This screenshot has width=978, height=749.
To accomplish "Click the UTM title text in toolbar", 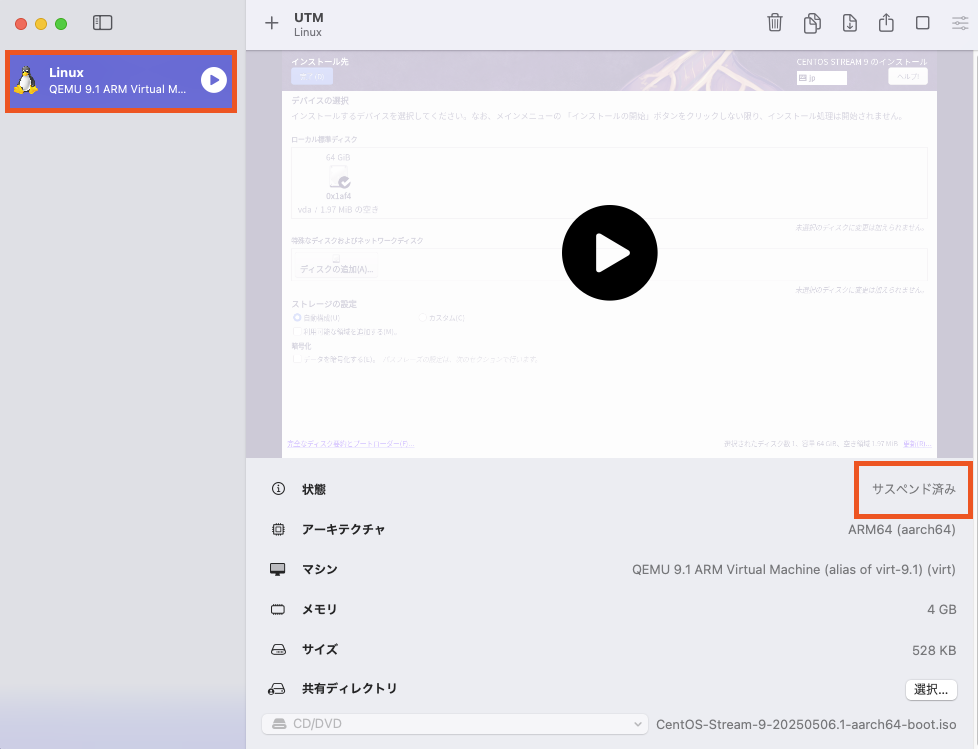I will (x=309, y=17).
